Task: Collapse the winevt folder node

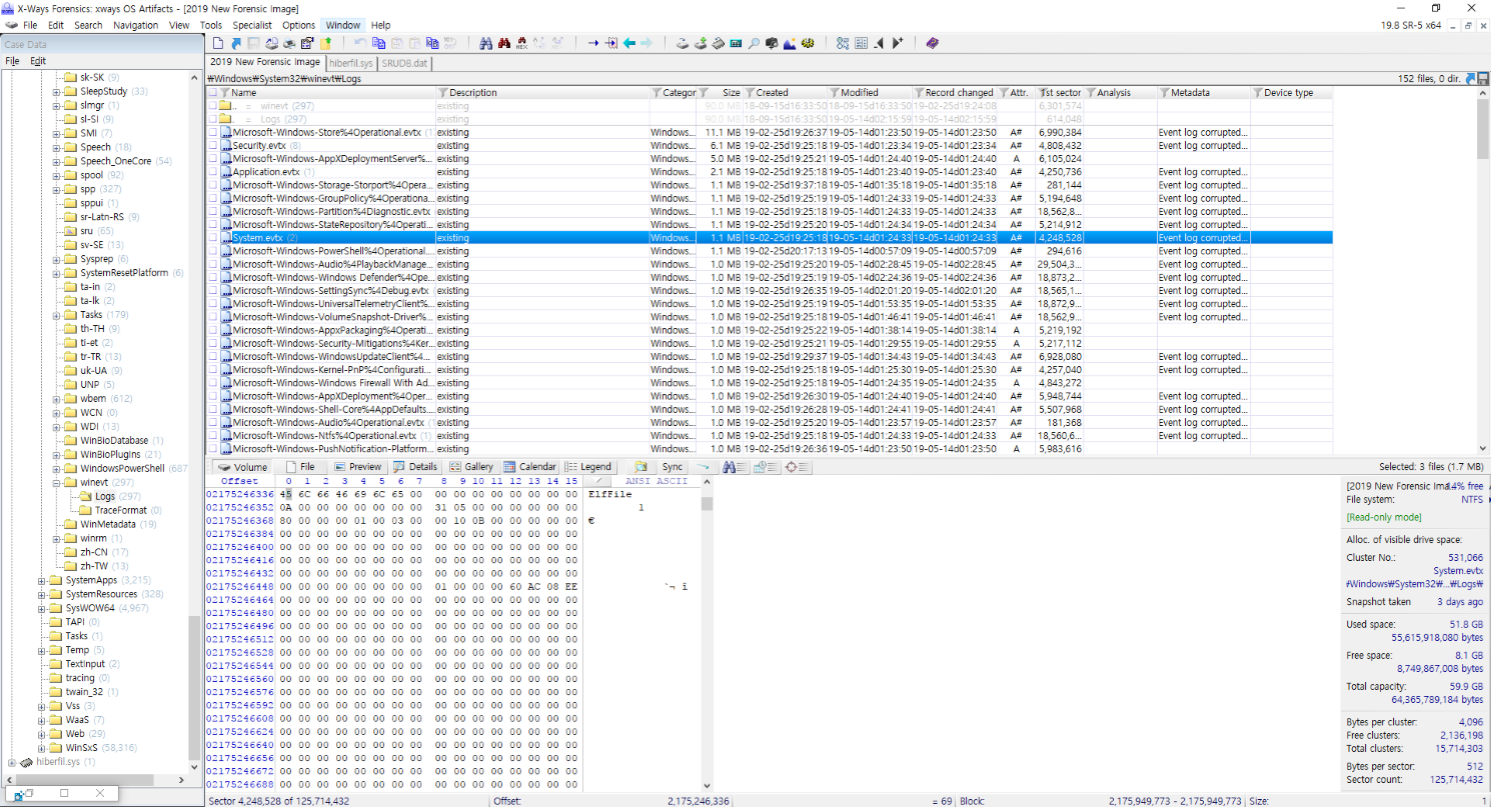Action: (x=57, y=483)
